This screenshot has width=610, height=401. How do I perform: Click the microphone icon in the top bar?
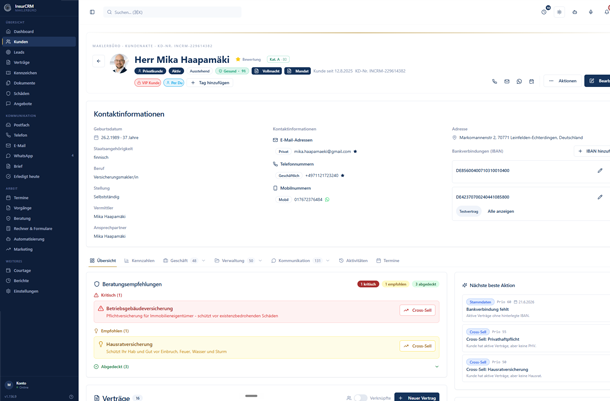point(591,12)
